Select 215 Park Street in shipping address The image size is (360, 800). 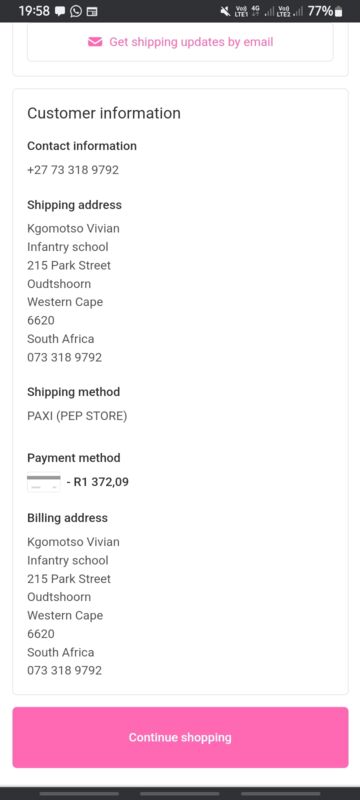69,265
